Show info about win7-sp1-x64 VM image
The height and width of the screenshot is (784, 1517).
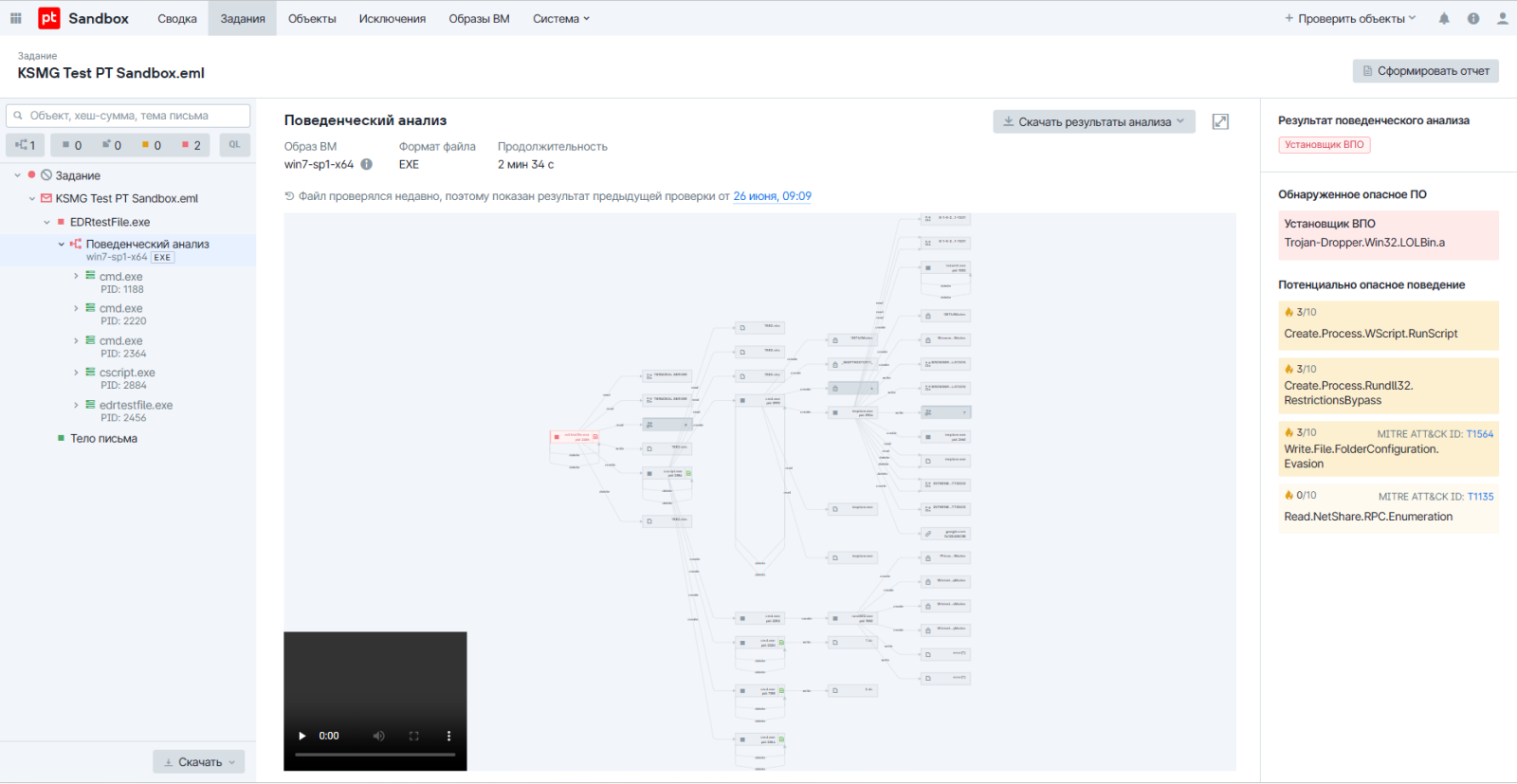pos(366,164)
